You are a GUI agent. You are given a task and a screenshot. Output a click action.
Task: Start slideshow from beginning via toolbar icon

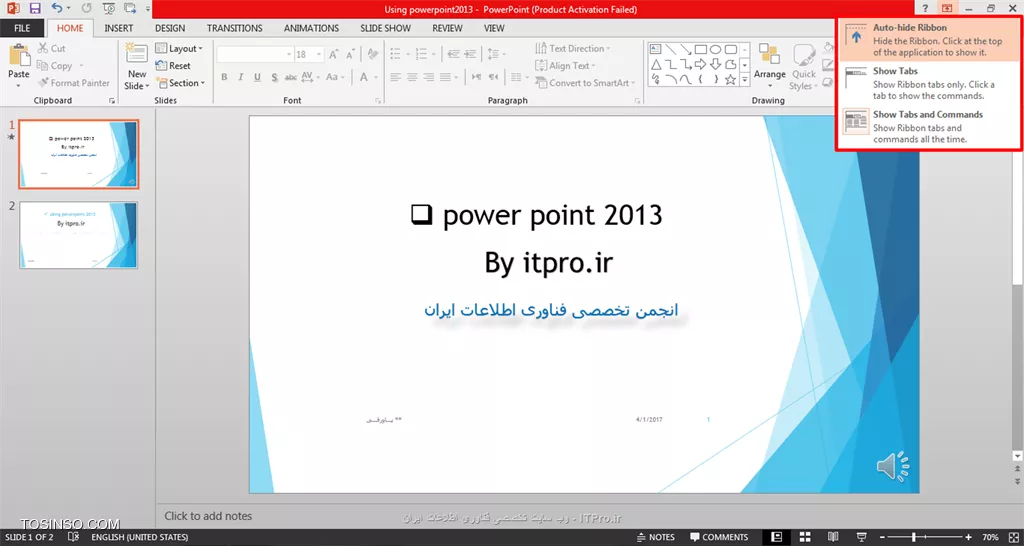point(108,8)
